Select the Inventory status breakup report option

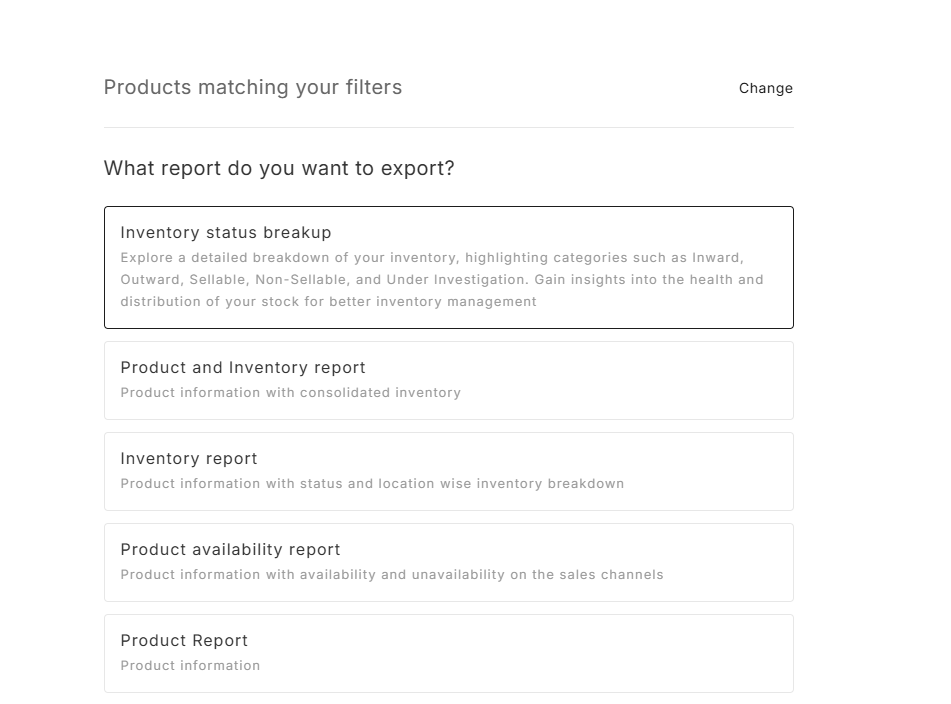pos(449,267)
